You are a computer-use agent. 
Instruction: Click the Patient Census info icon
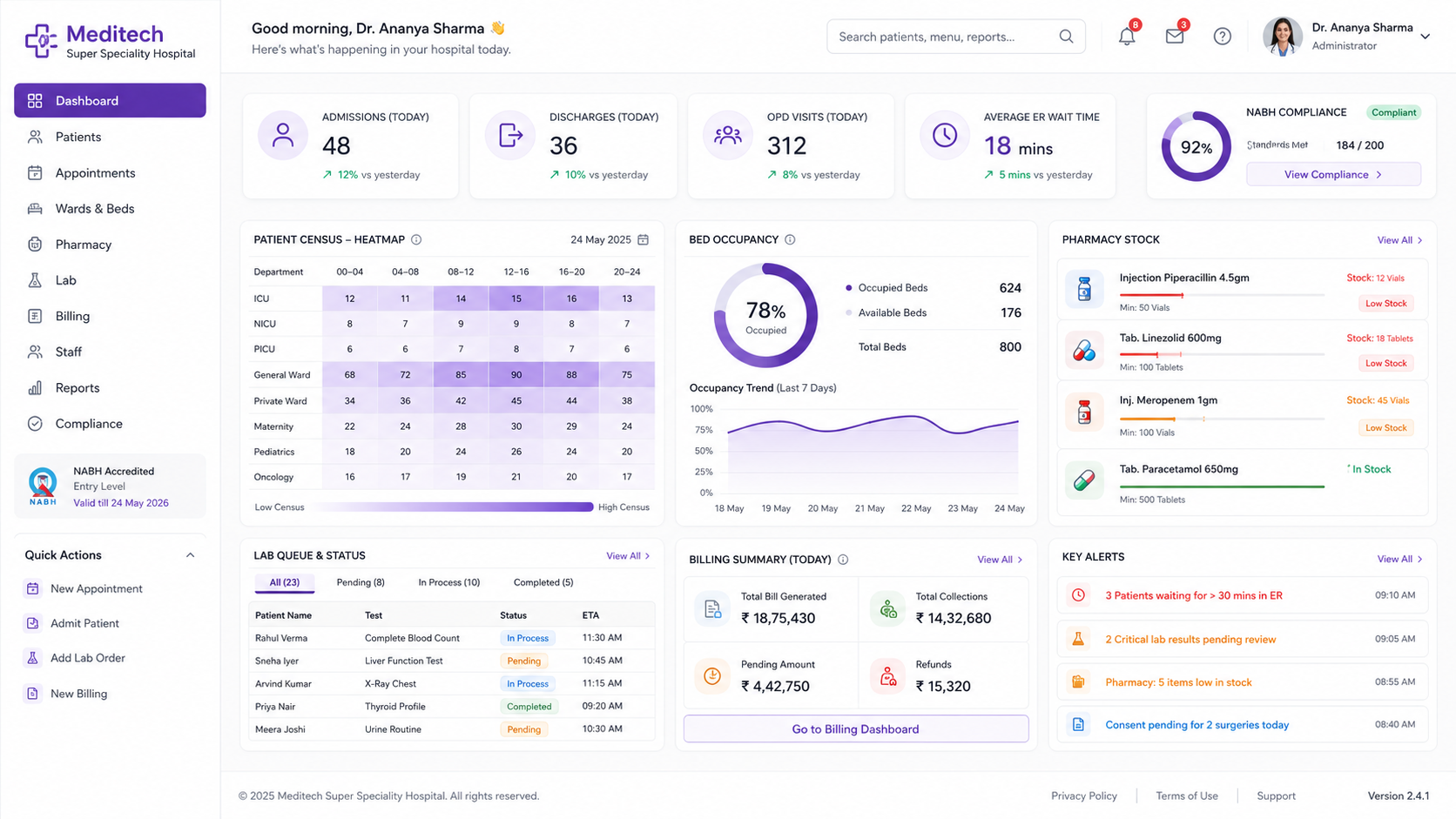[416, 239]
